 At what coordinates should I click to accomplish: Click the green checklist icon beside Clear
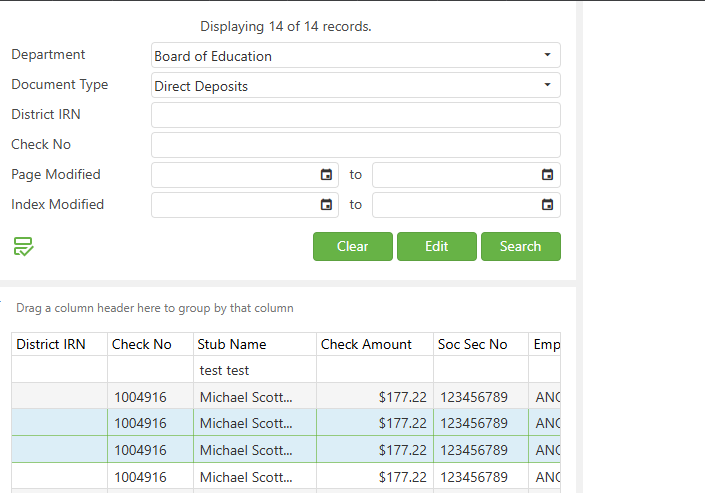tap(23, 246)
